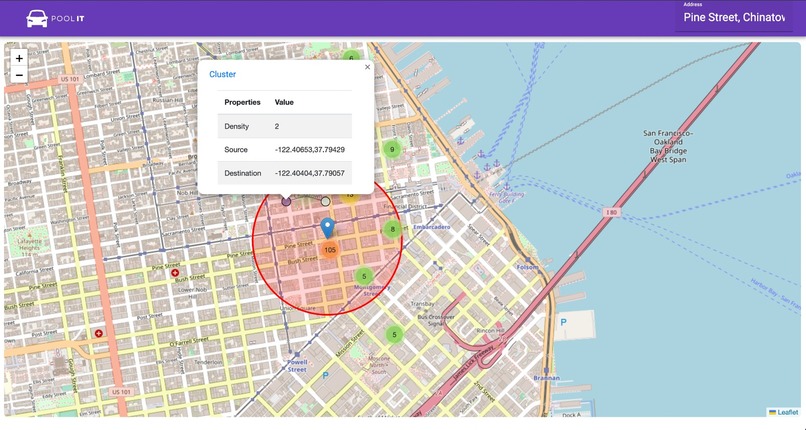Image resolution: width=806 pixels, height=430 pixels.
Task: Click the Density value 2 cell
Action: click(277, 126)
